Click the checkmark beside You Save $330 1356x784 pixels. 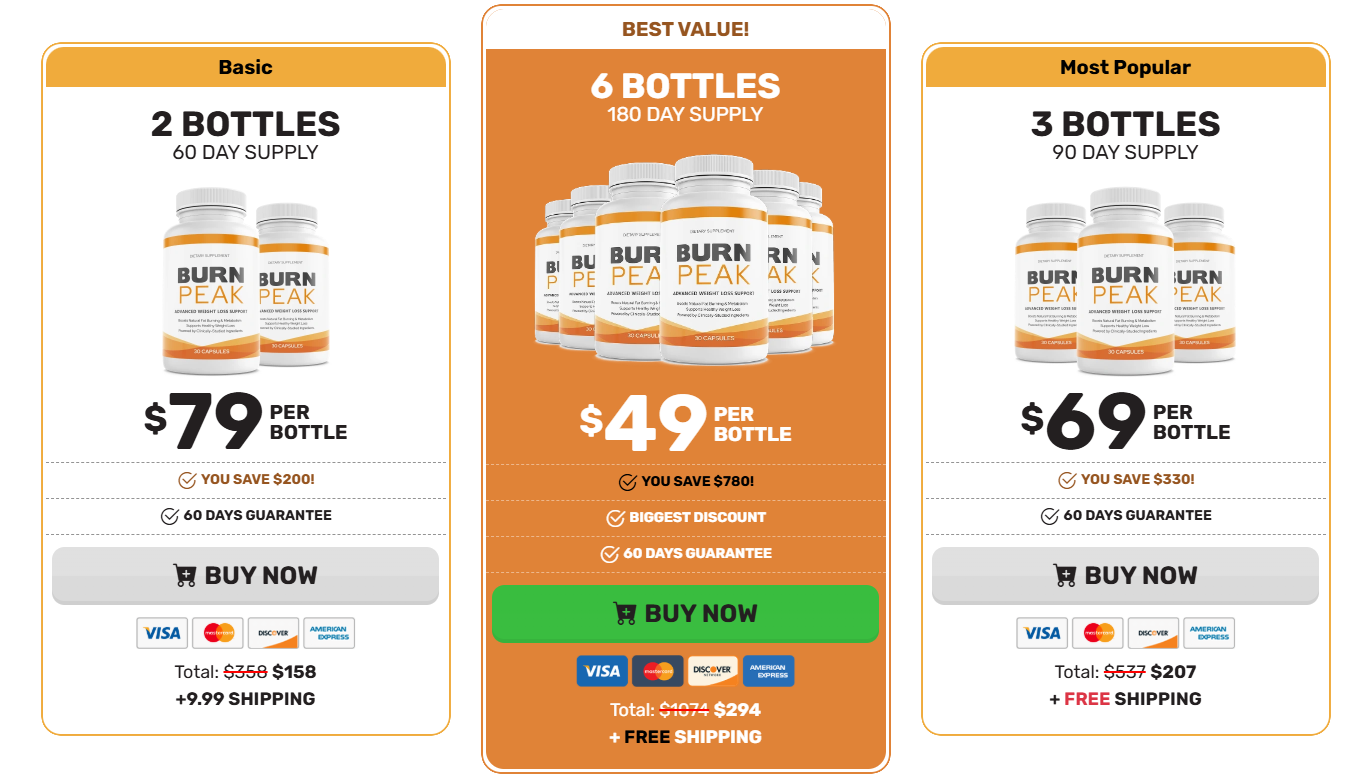point(1067,480)
